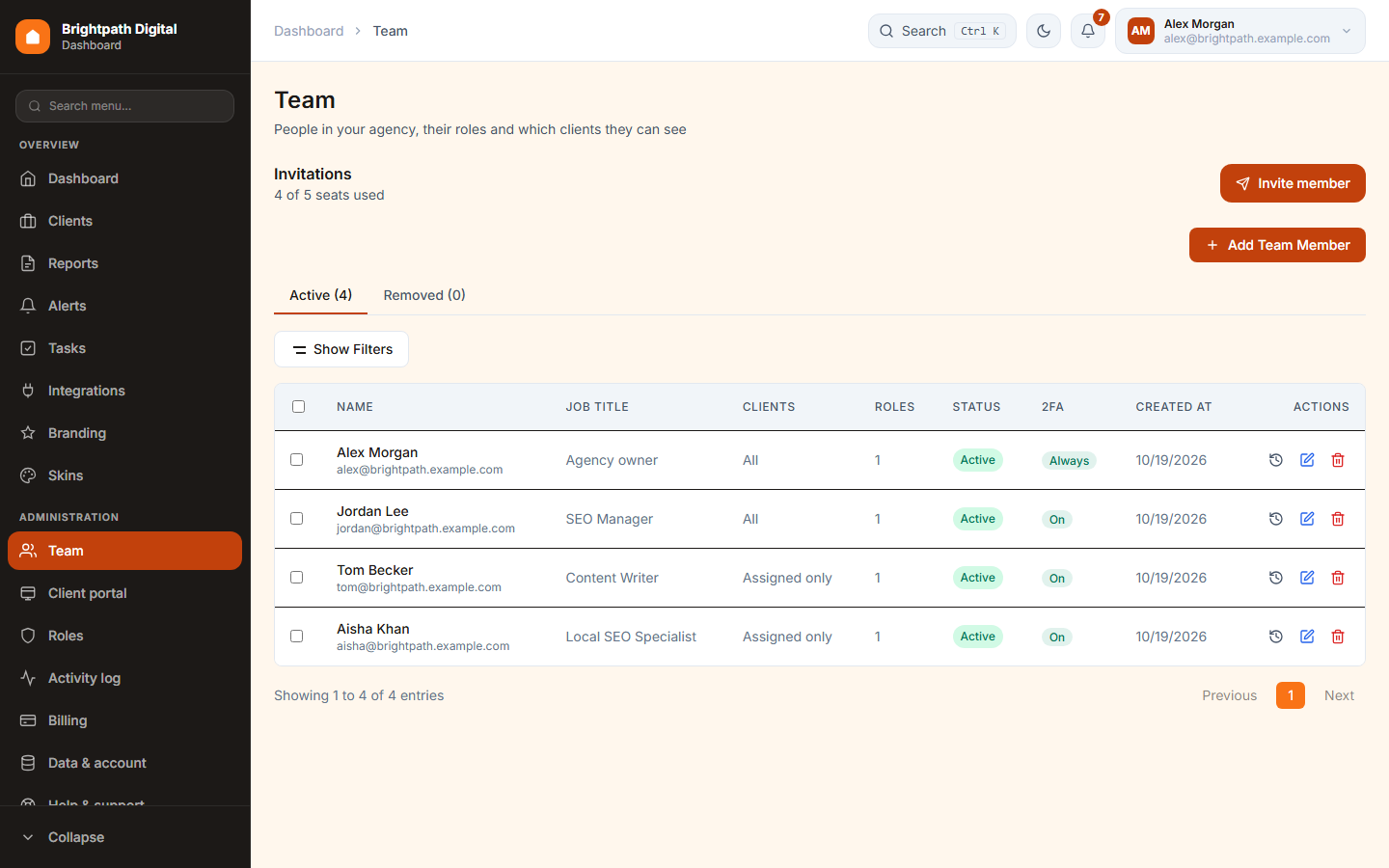Select all rows with header checkbox
Viewport: 1389px width, 868px height.
click(298, 407)
